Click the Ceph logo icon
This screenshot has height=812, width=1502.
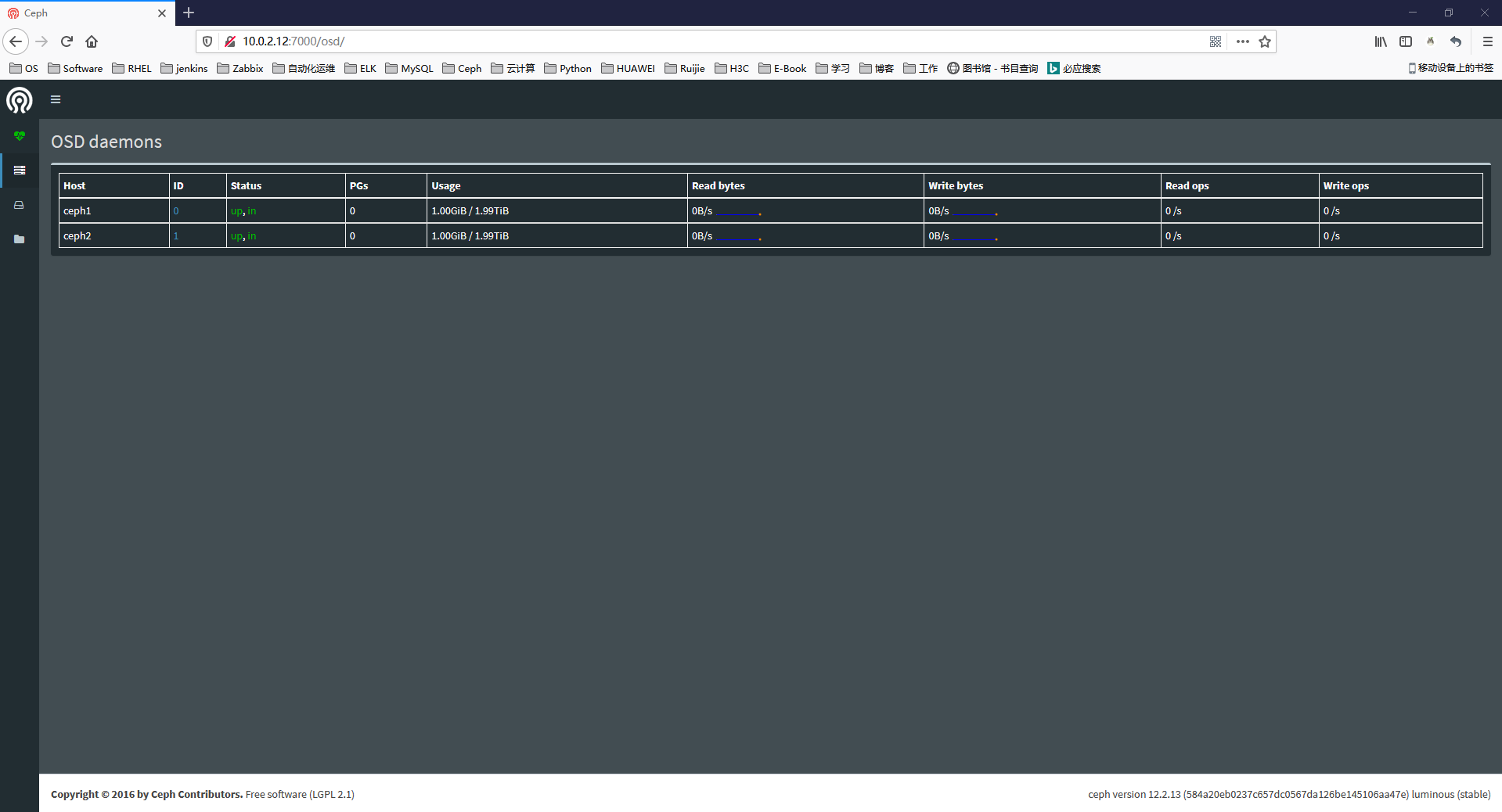click(x=20, y=100)
